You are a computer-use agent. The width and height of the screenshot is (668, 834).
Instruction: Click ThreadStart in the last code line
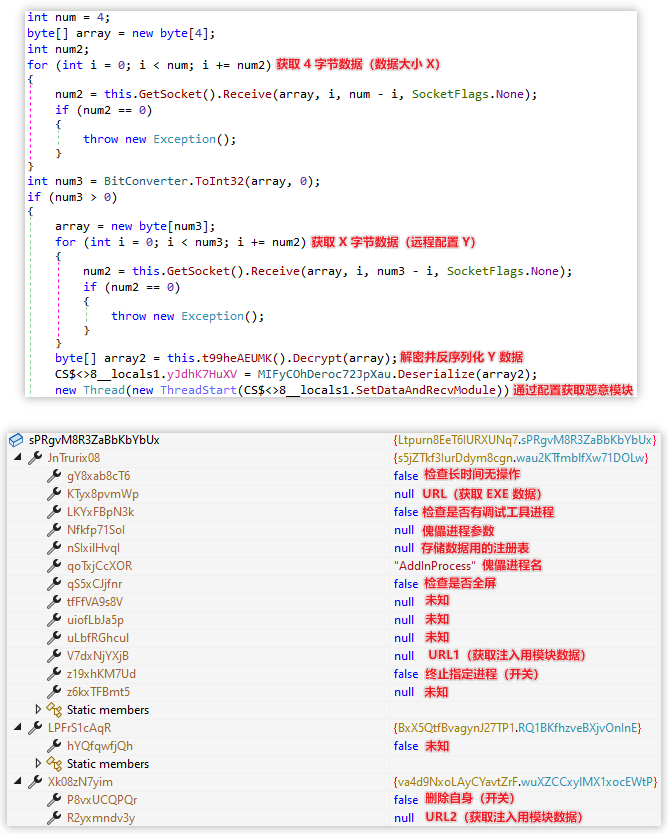tap(198, 390)
